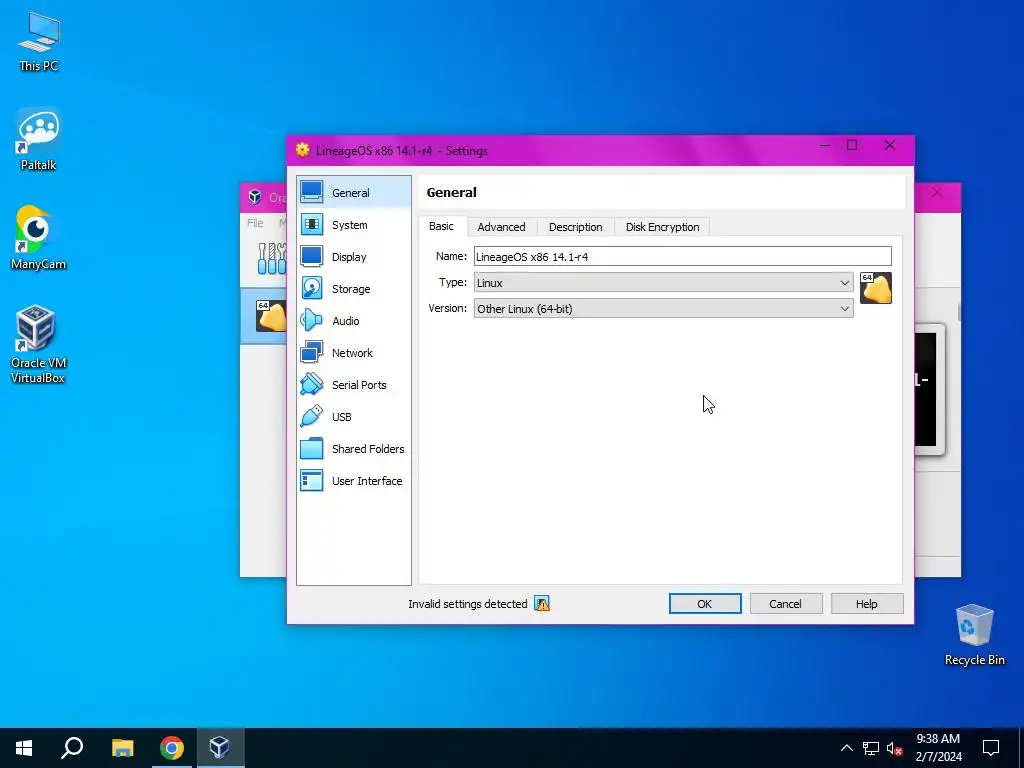The image size is (1024, 768).
Task: Select the Recycle Bin desktop icon
Action: click(x=974, y=635)
